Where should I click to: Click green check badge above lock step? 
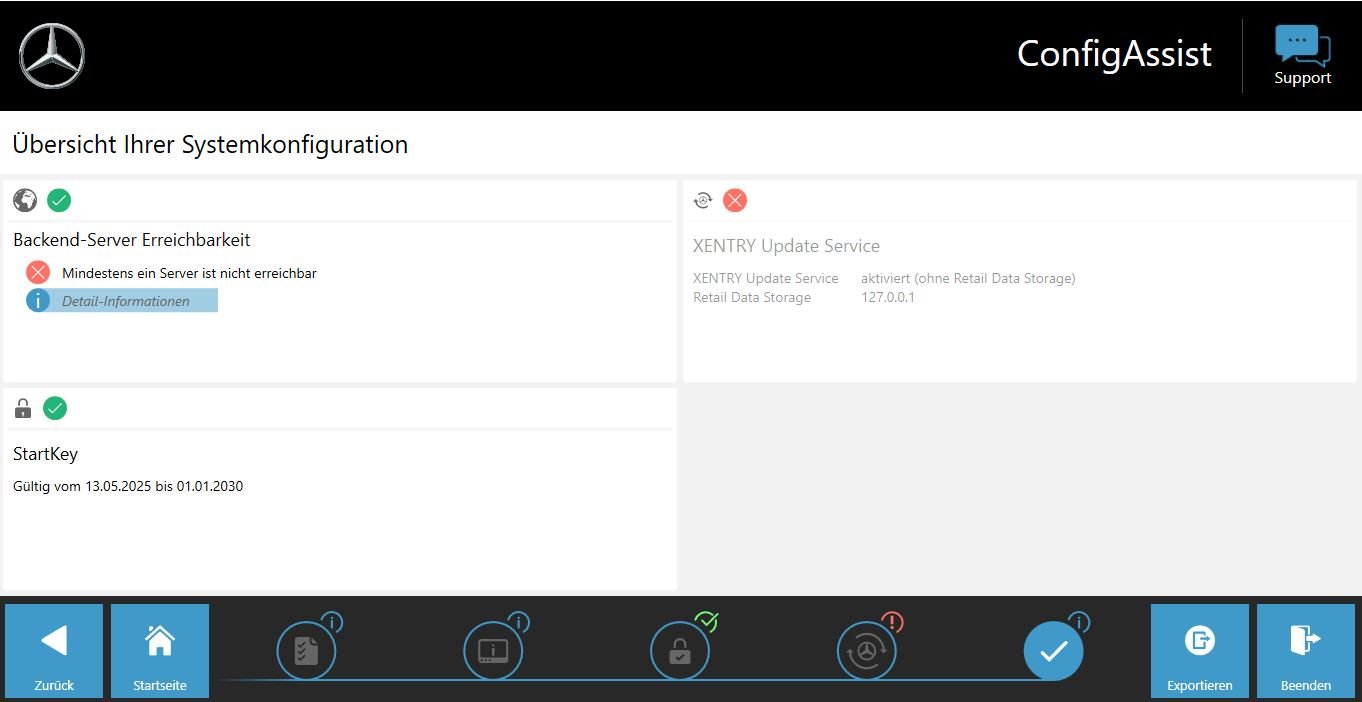coord(706,622)
